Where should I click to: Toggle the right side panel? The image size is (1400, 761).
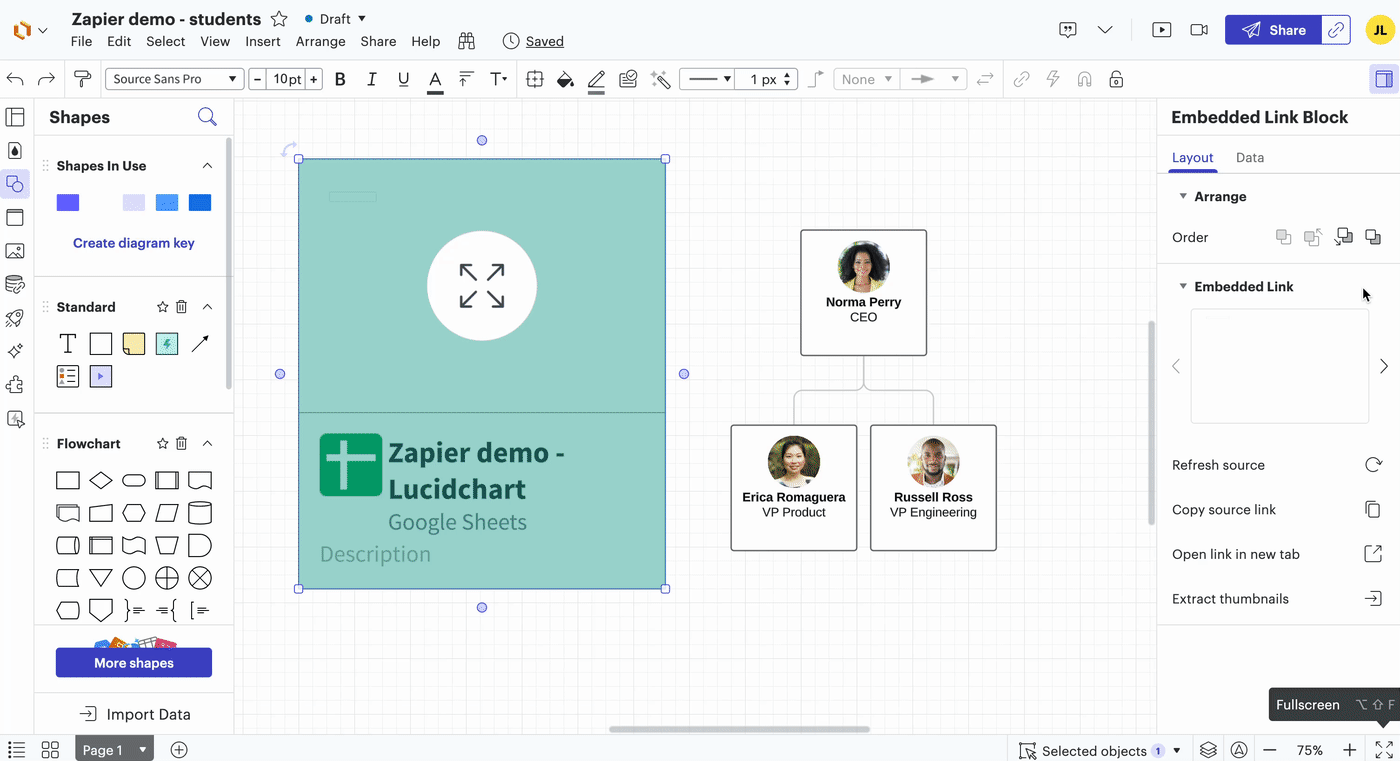(1384, 79)
